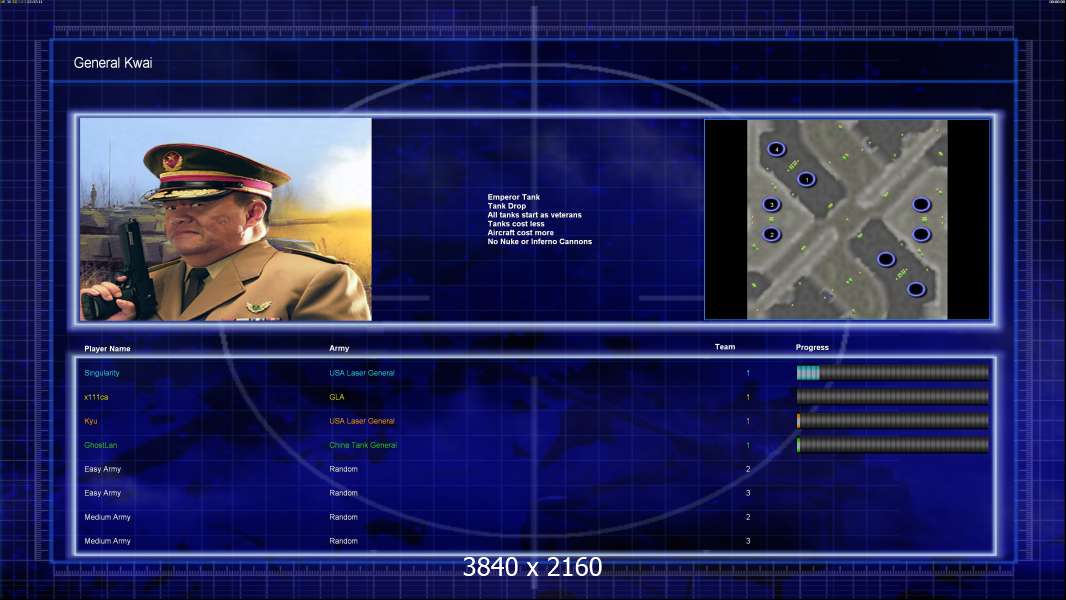The image size is (1066, 600).
Task: Click the 'Tanks cost less' line
Action: coord(516,224)
